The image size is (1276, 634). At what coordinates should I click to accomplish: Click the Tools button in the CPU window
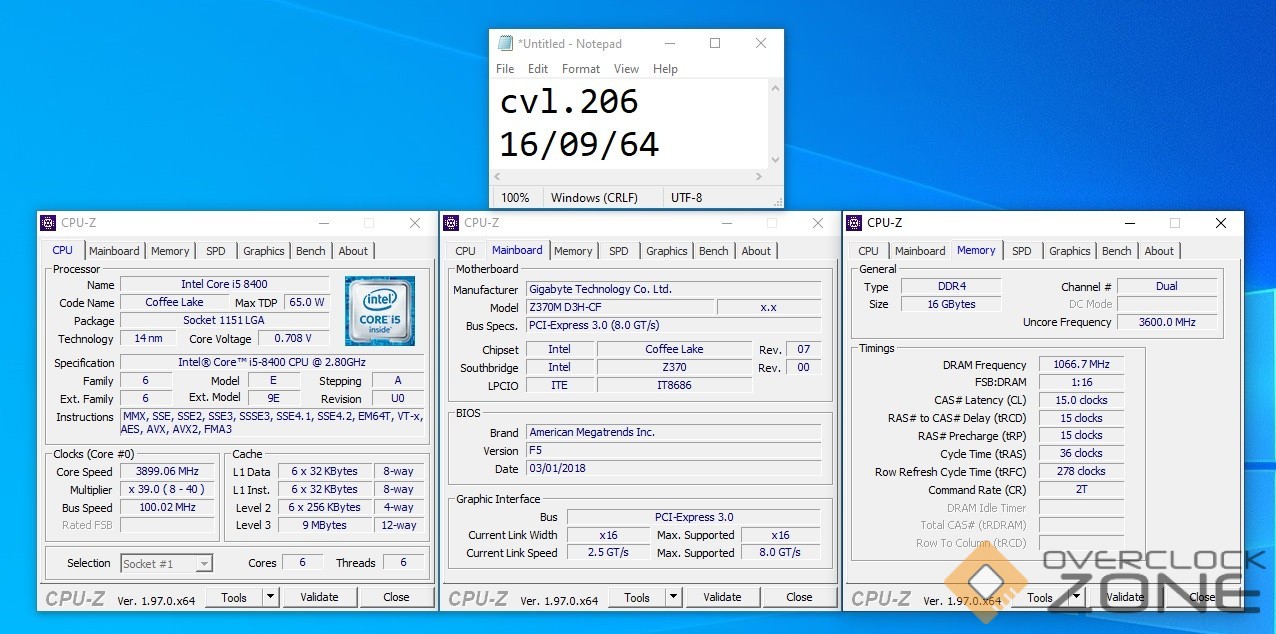pos(234,597)
